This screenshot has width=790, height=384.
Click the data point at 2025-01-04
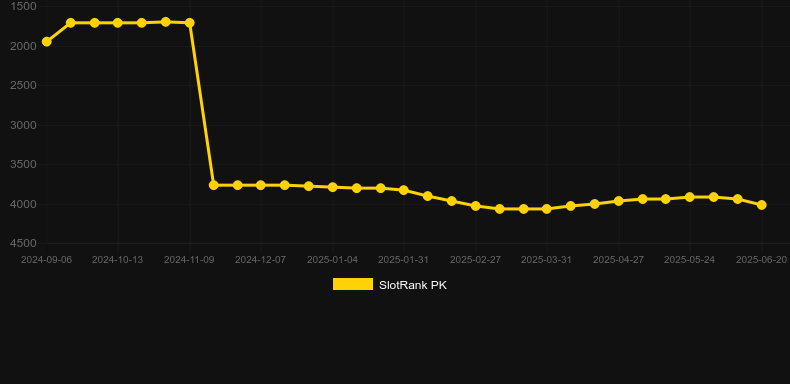coord(333,187)
